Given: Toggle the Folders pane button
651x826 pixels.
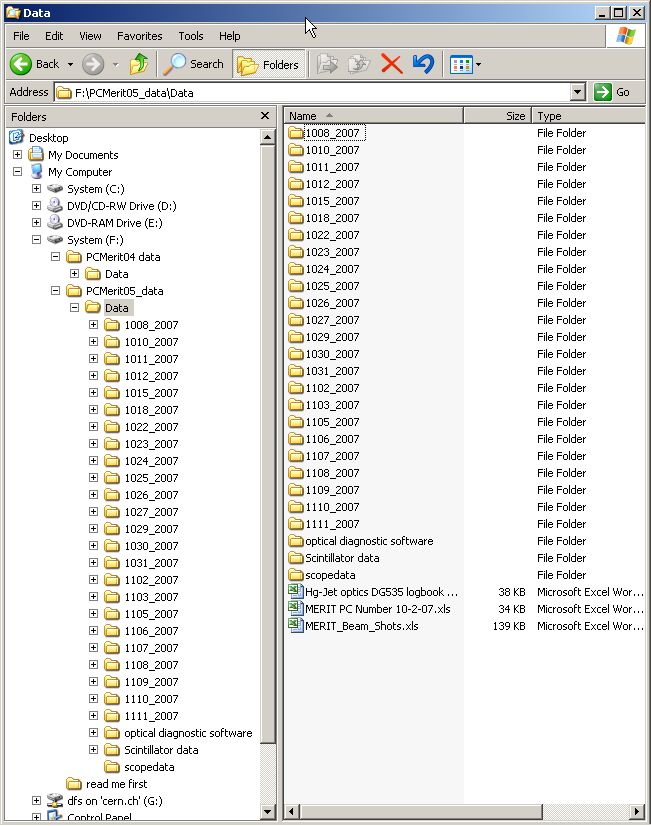Looking at the screenshot, I should (x=269, y=64).
